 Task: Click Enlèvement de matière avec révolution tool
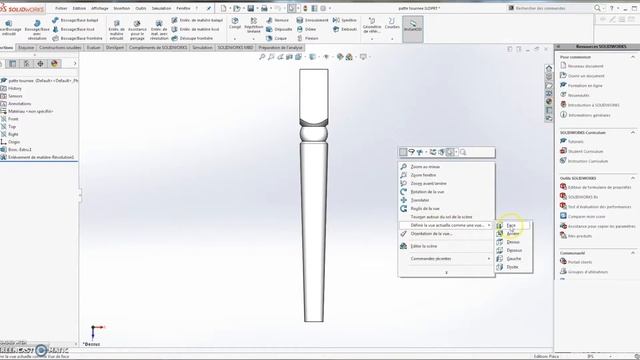(159, 29)
